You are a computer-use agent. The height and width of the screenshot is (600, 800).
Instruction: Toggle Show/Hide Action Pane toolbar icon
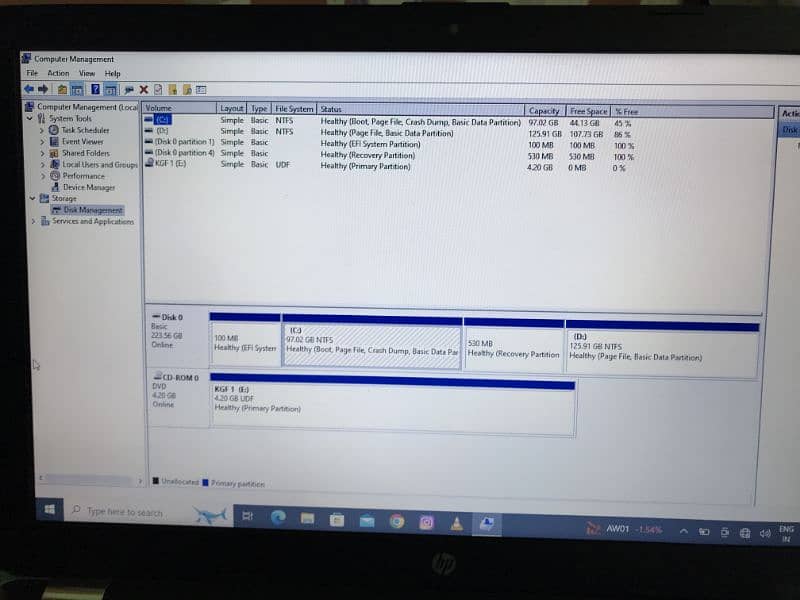(110, 90)
